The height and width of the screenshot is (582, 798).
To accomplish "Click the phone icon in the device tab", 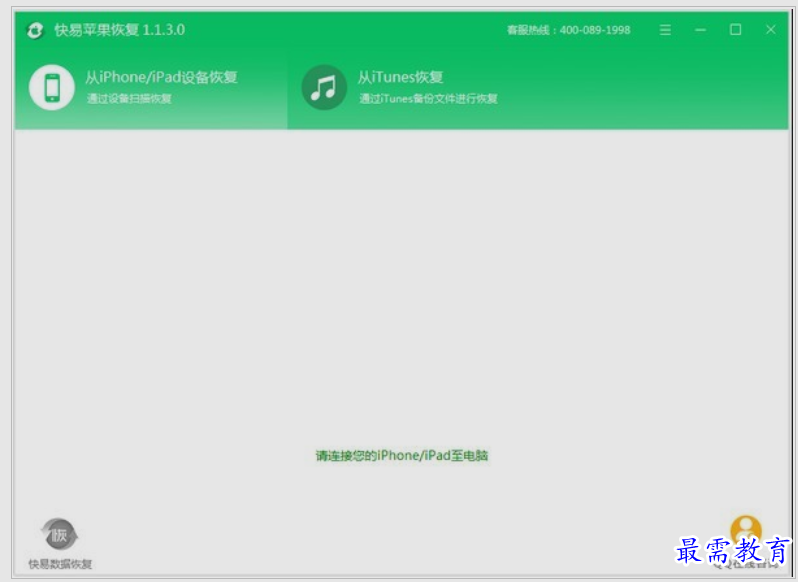I will [52, 88].
